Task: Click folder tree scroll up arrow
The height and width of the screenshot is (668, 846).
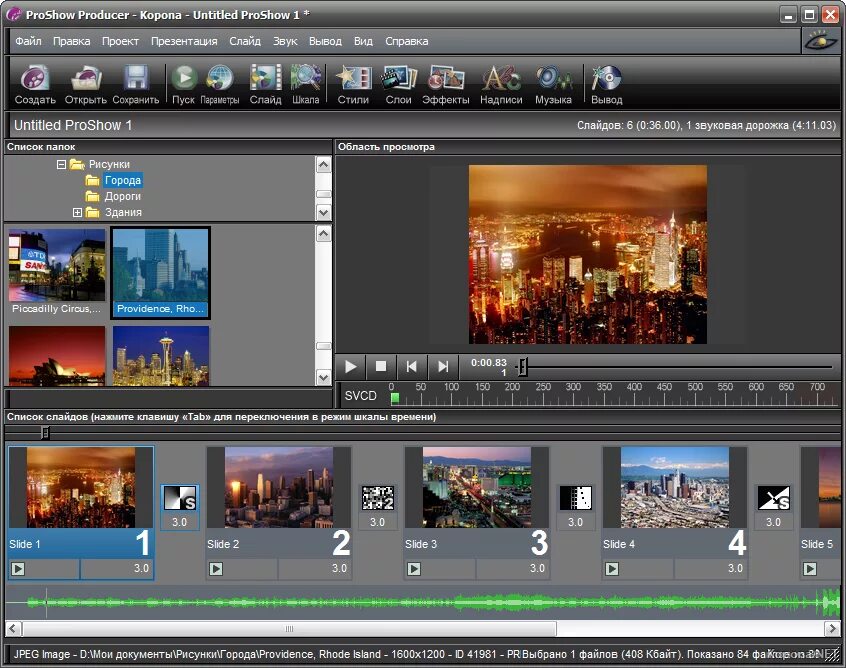Action: [x=324, y=165]
